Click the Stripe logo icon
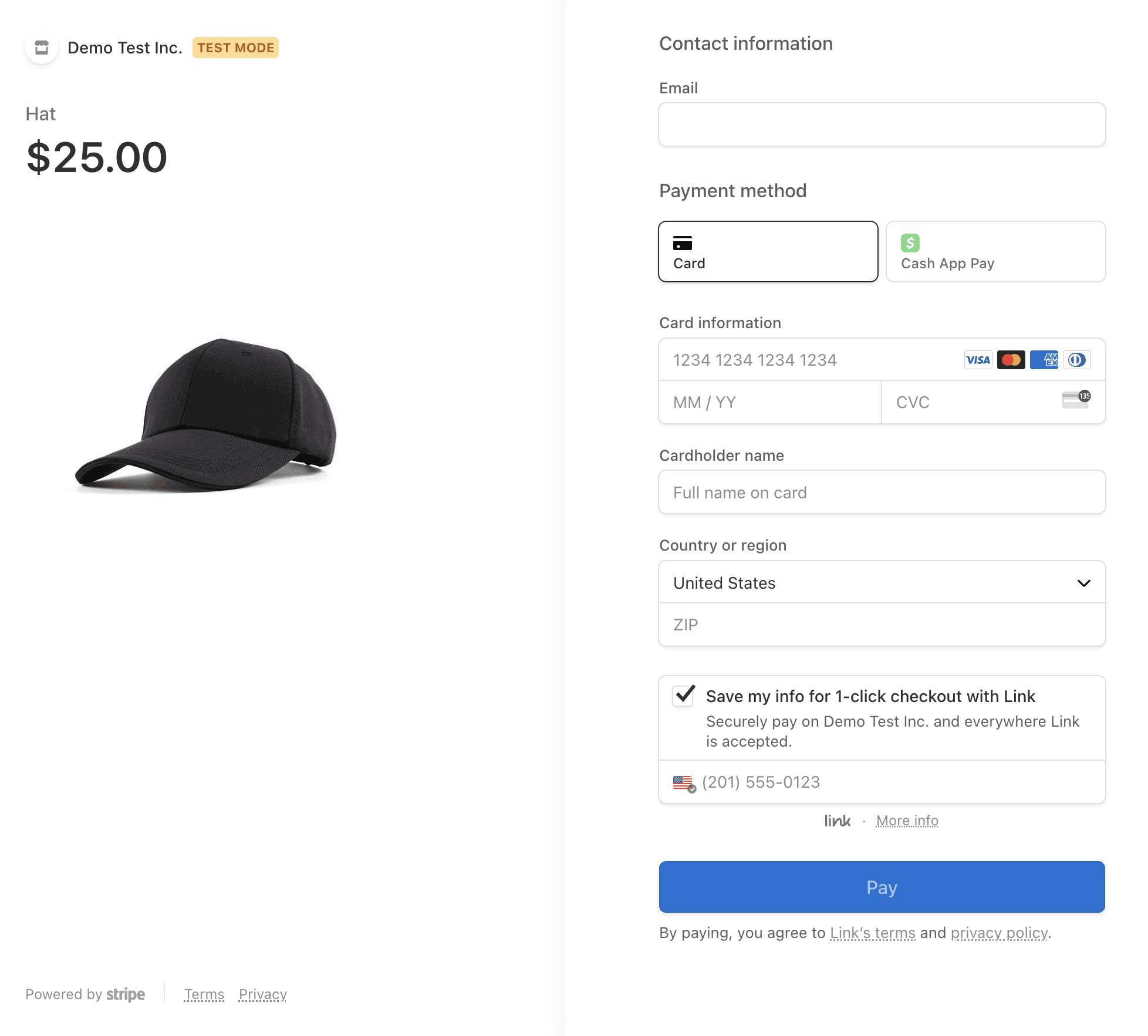The image size is (1148, 1036). pos(125,994)
